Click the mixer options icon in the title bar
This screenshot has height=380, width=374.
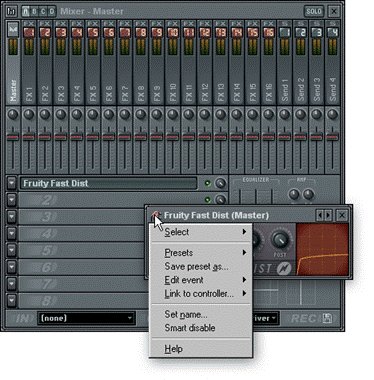click(12, 11)
